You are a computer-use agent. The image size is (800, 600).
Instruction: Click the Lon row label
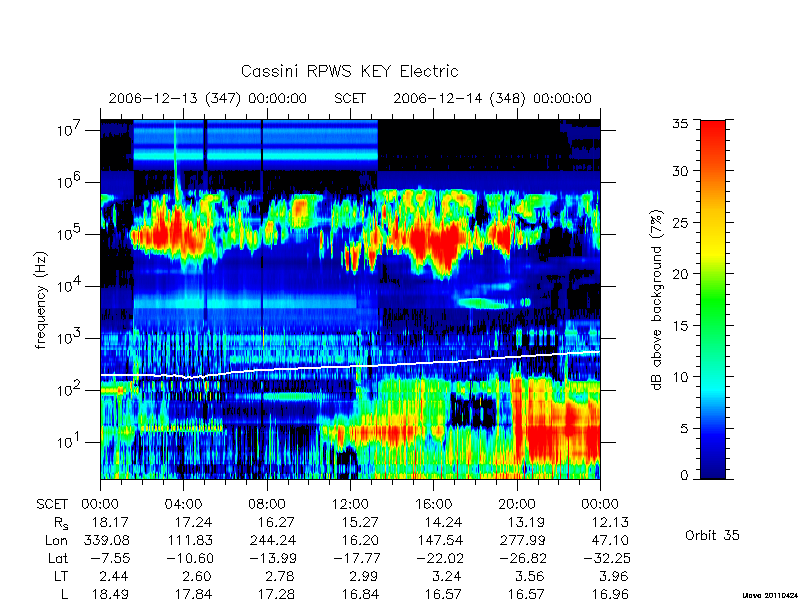[57, 540]
